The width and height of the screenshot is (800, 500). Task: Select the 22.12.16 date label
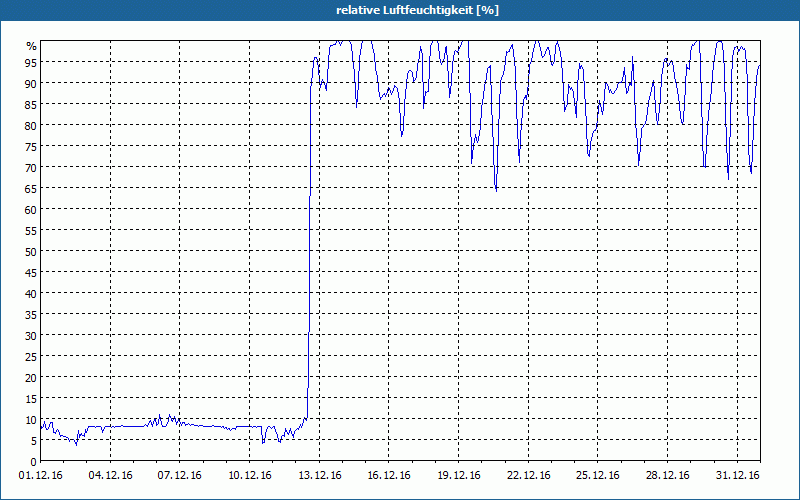tap(529, 476)
